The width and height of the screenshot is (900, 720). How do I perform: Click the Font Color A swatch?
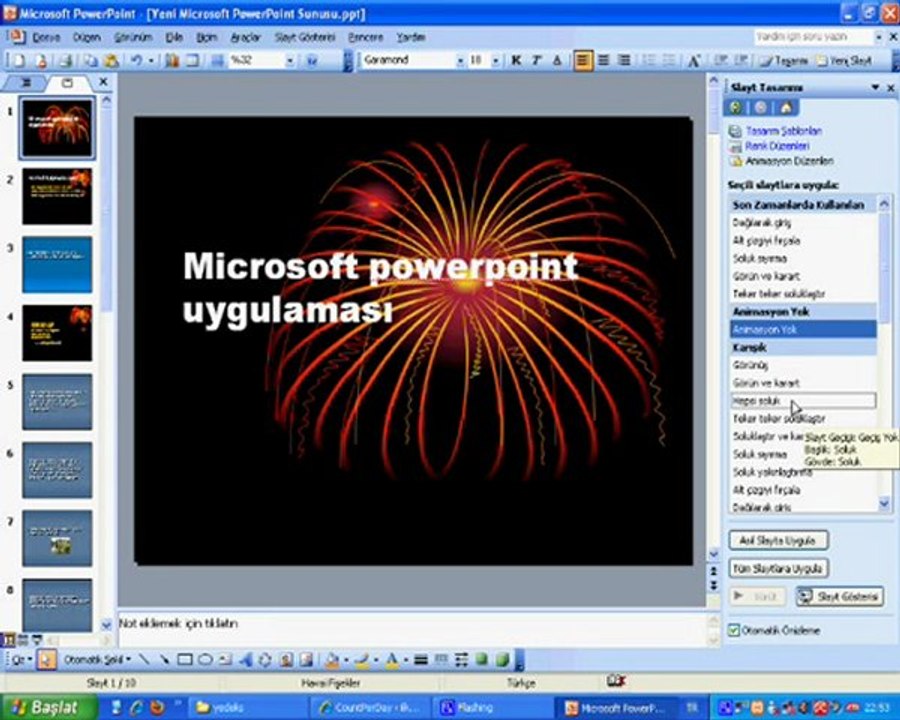[x=392, y=660]
